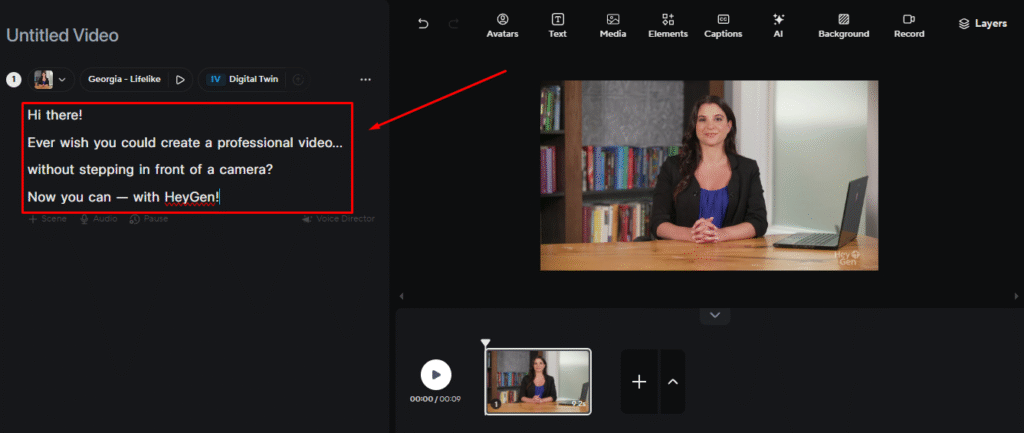
Task: Click the Record tool
Action: click(x=908, y=24)
